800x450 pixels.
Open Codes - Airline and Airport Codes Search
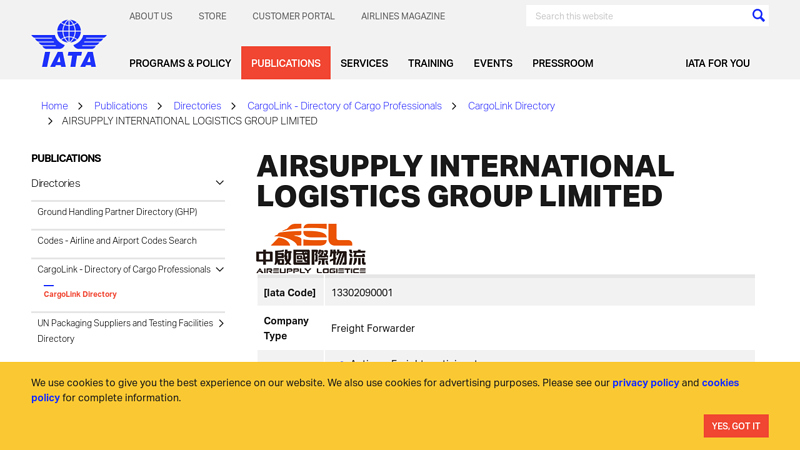coord(117,240)
